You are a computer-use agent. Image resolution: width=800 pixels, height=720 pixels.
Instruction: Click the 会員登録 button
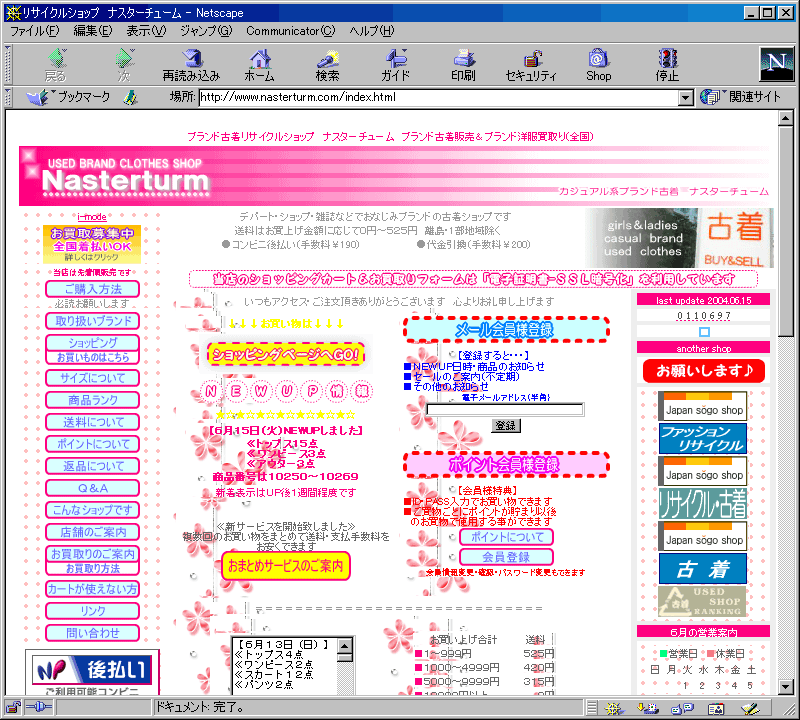(x=506, y=557)
